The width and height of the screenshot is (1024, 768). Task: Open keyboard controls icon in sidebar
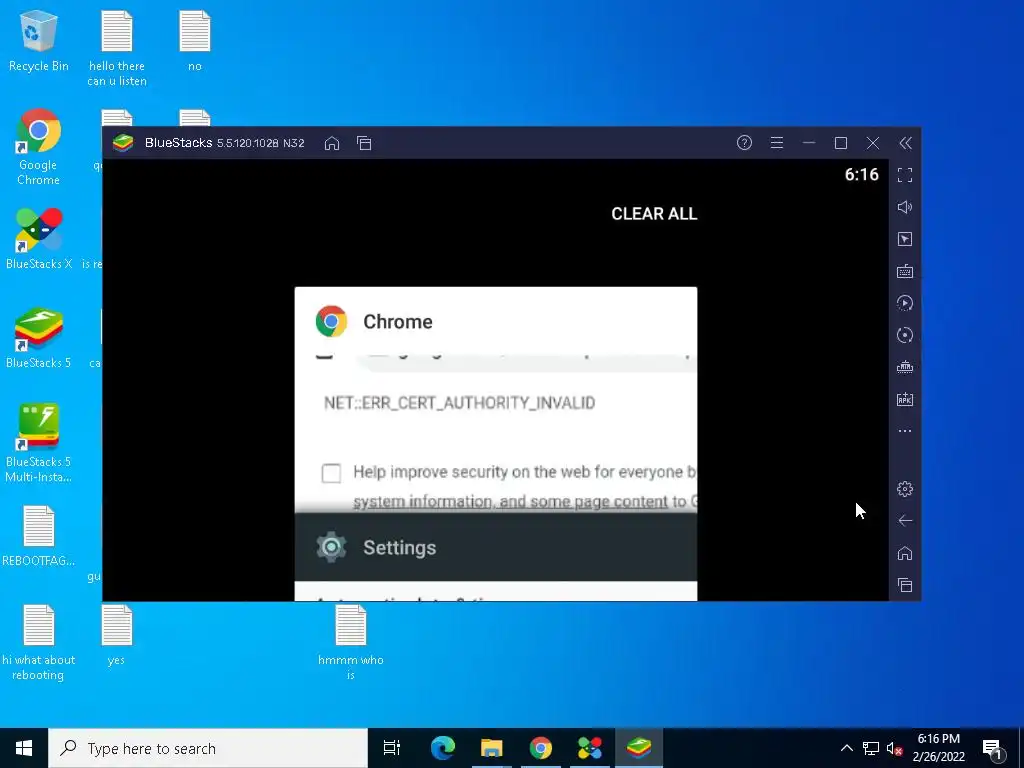tap(904, 271)
